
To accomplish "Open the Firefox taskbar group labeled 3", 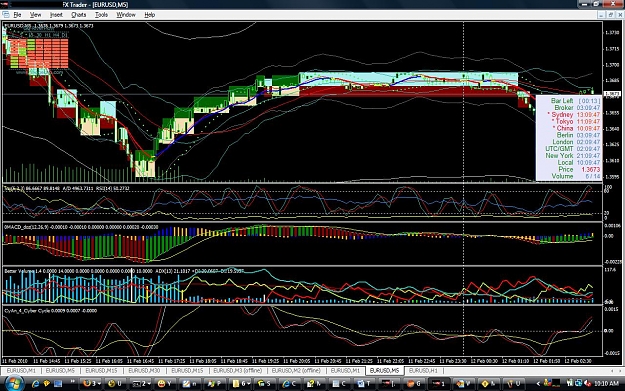I will point(91,383).
